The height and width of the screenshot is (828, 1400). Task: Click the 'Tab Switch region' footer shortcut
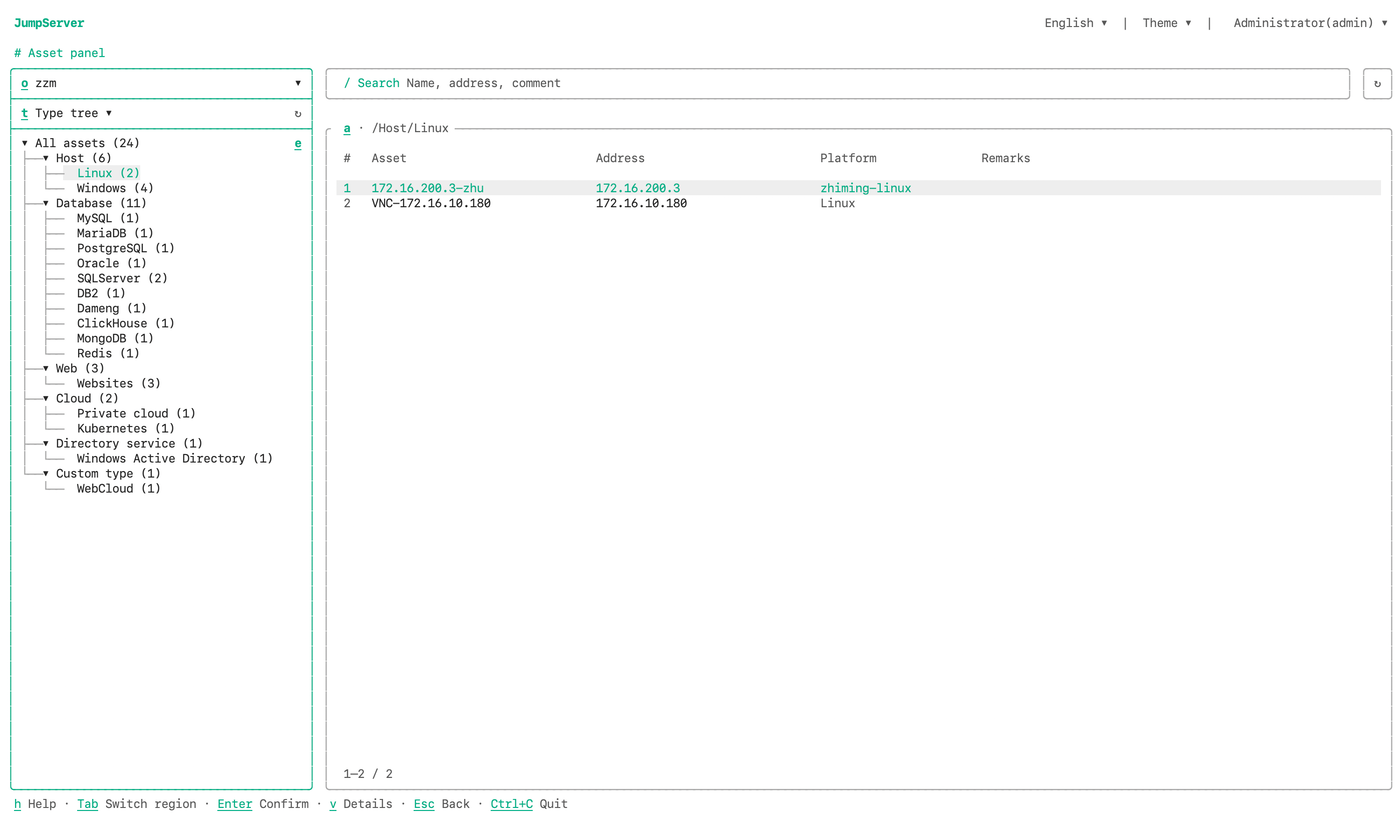[x=136, y=805]
